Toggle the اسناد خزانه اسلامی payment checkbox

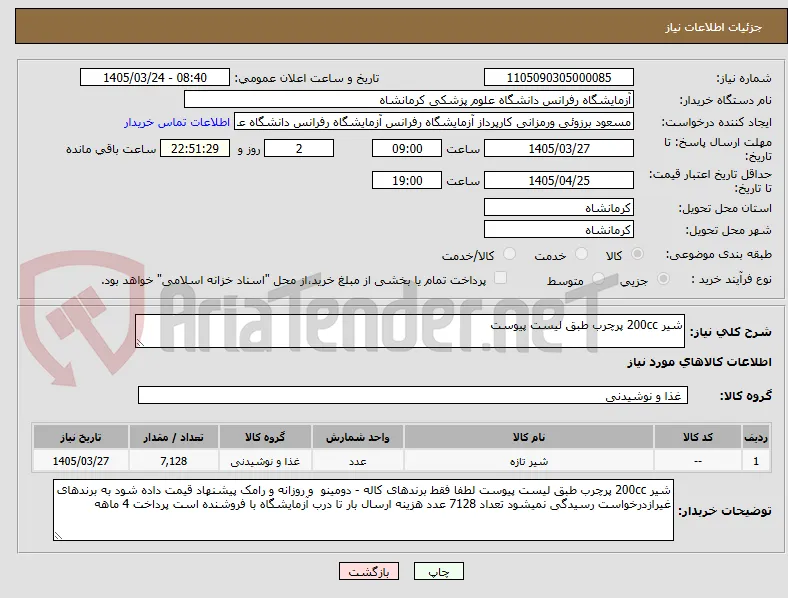(x=501, y=278)
